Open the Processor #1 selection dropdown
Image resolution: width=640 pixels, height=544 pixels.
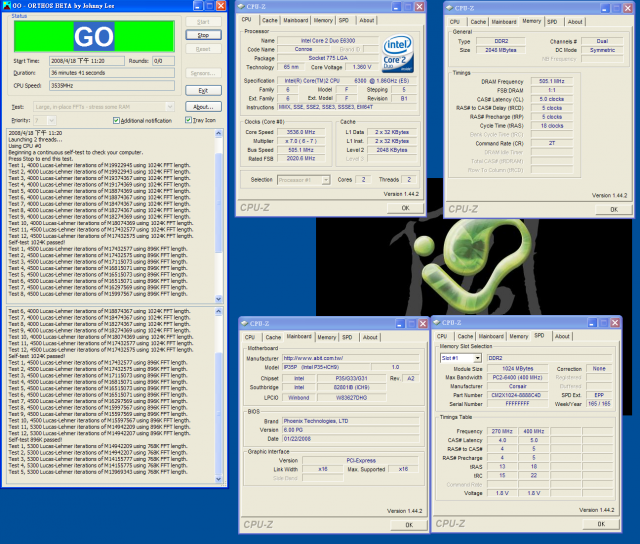coord(326,180)
